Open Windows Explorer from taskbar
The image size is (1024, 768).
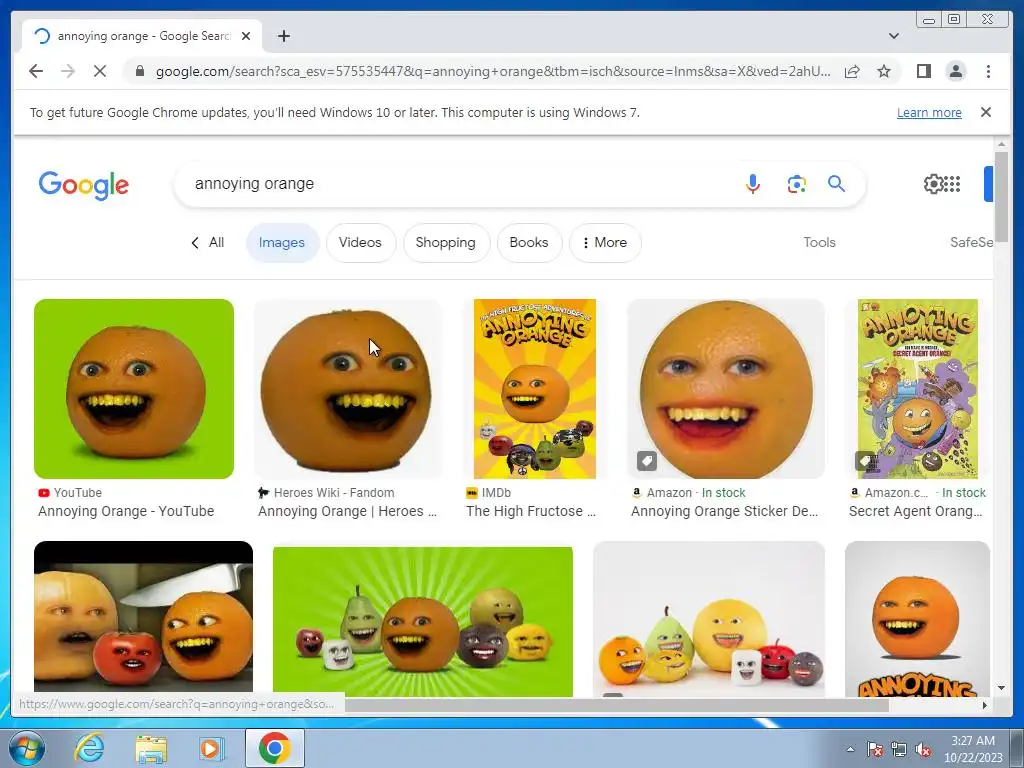[x=151, y=748]
